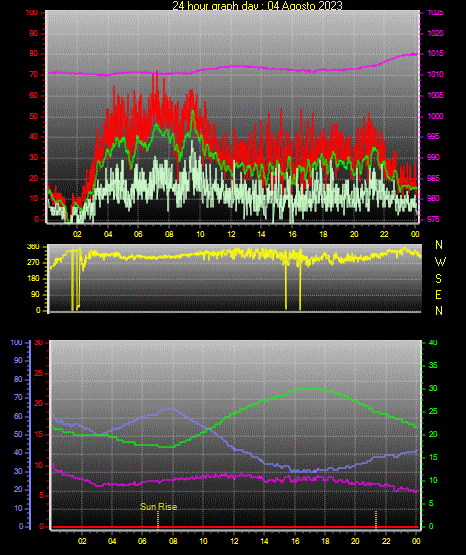Click the 30 label on green temperature axis
466x555 pixels.
(433, 388)
